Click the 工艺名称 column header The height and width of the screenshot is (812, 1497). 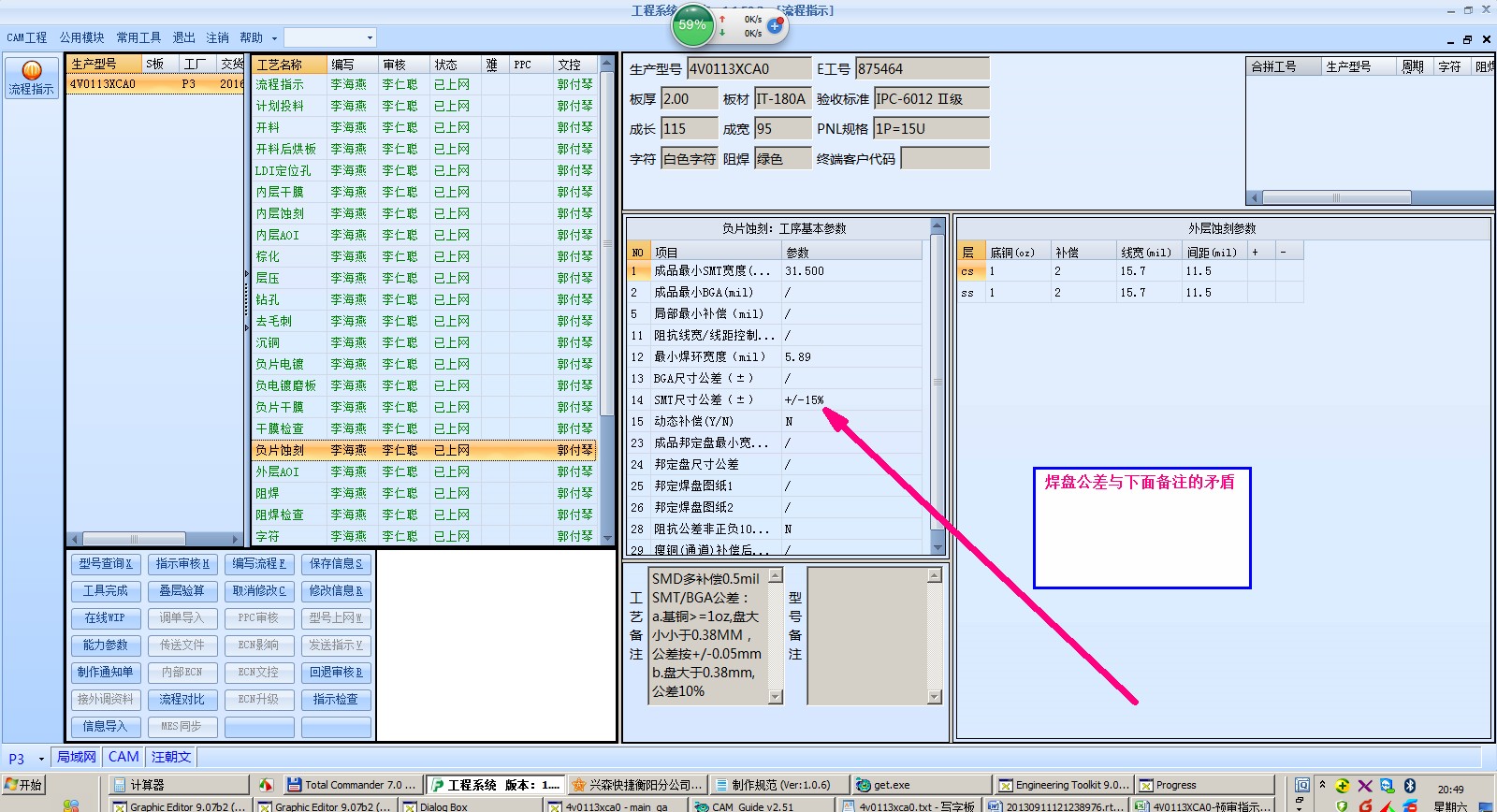290,65
